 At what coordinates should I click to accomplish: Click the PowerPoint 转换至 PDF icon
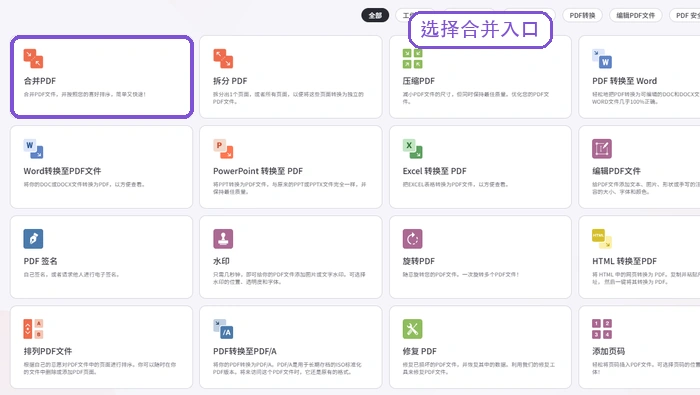tap(223, 149)
